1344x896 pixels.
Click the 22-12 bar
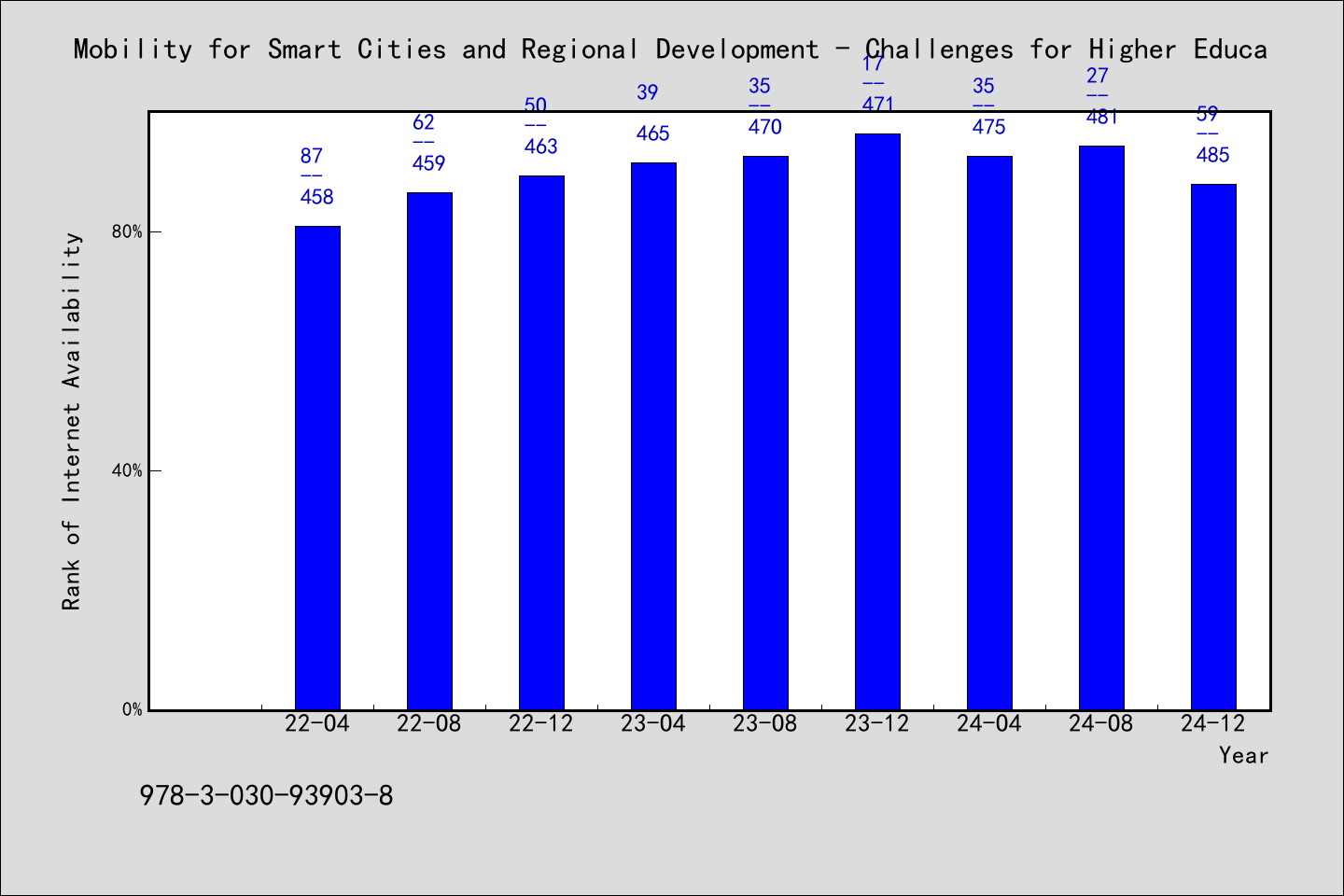click(541, 442)
